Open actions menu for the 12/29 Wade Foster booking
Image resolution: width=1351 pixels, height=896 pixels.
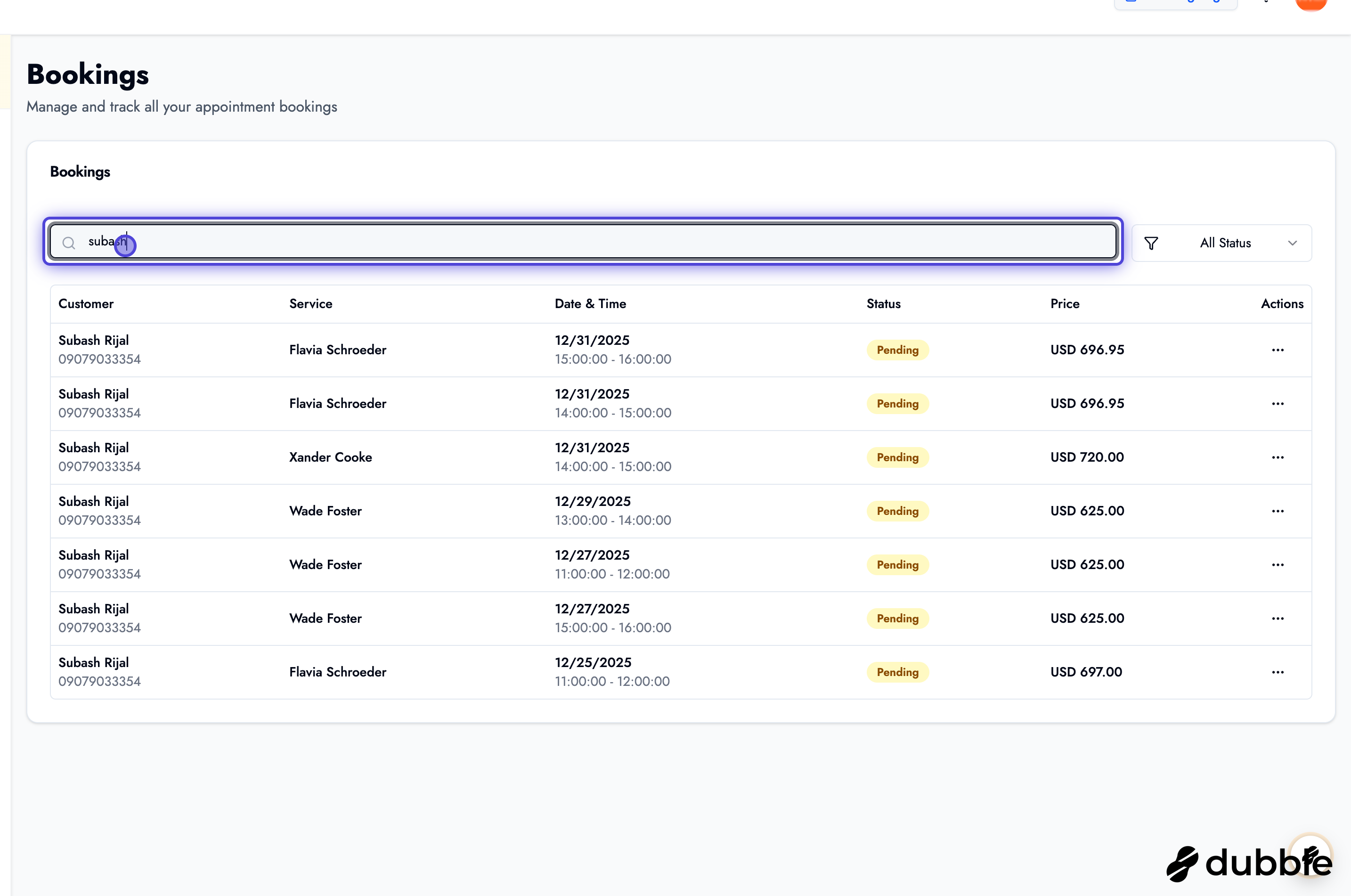(1278, 511)
